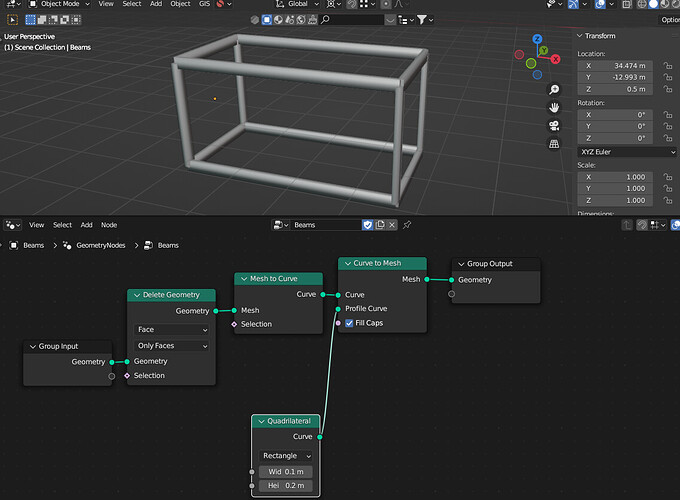
Task: Lock the Rotation Y value
Action: tap(668, 127)
